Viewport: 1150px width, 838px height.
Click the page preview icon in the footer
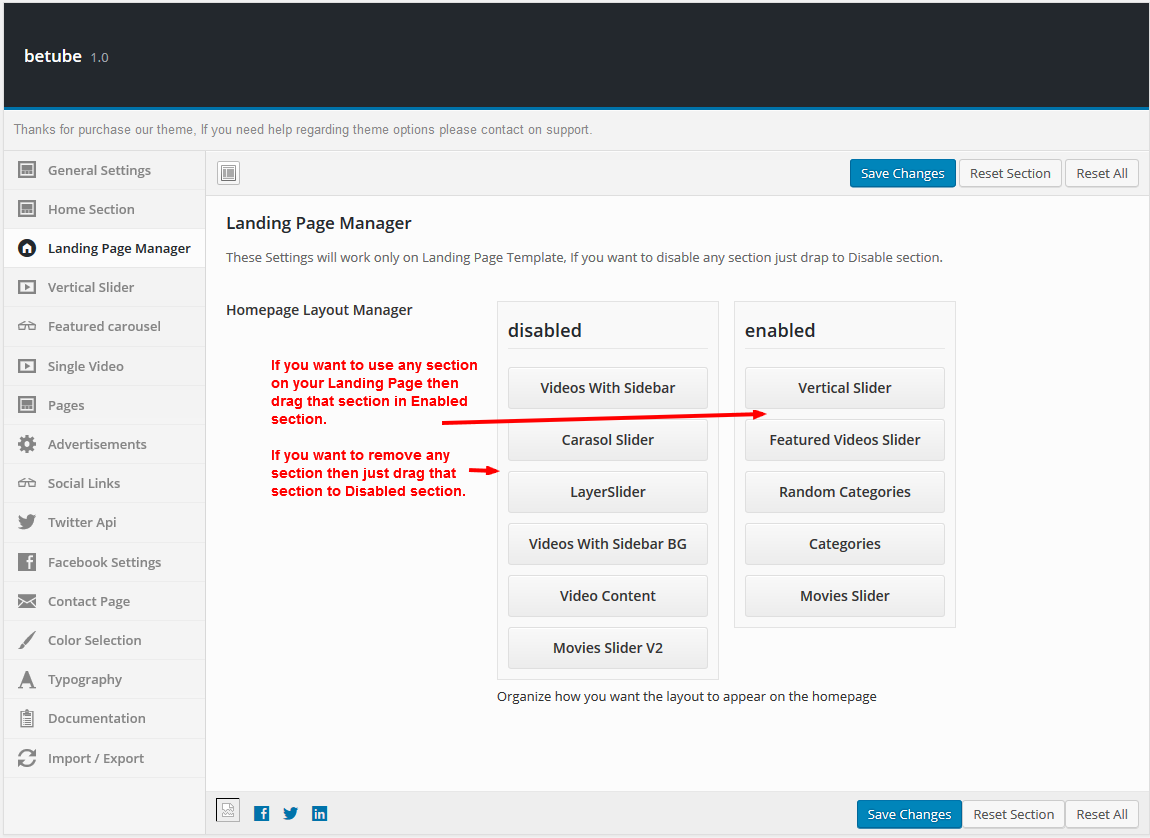228,812
